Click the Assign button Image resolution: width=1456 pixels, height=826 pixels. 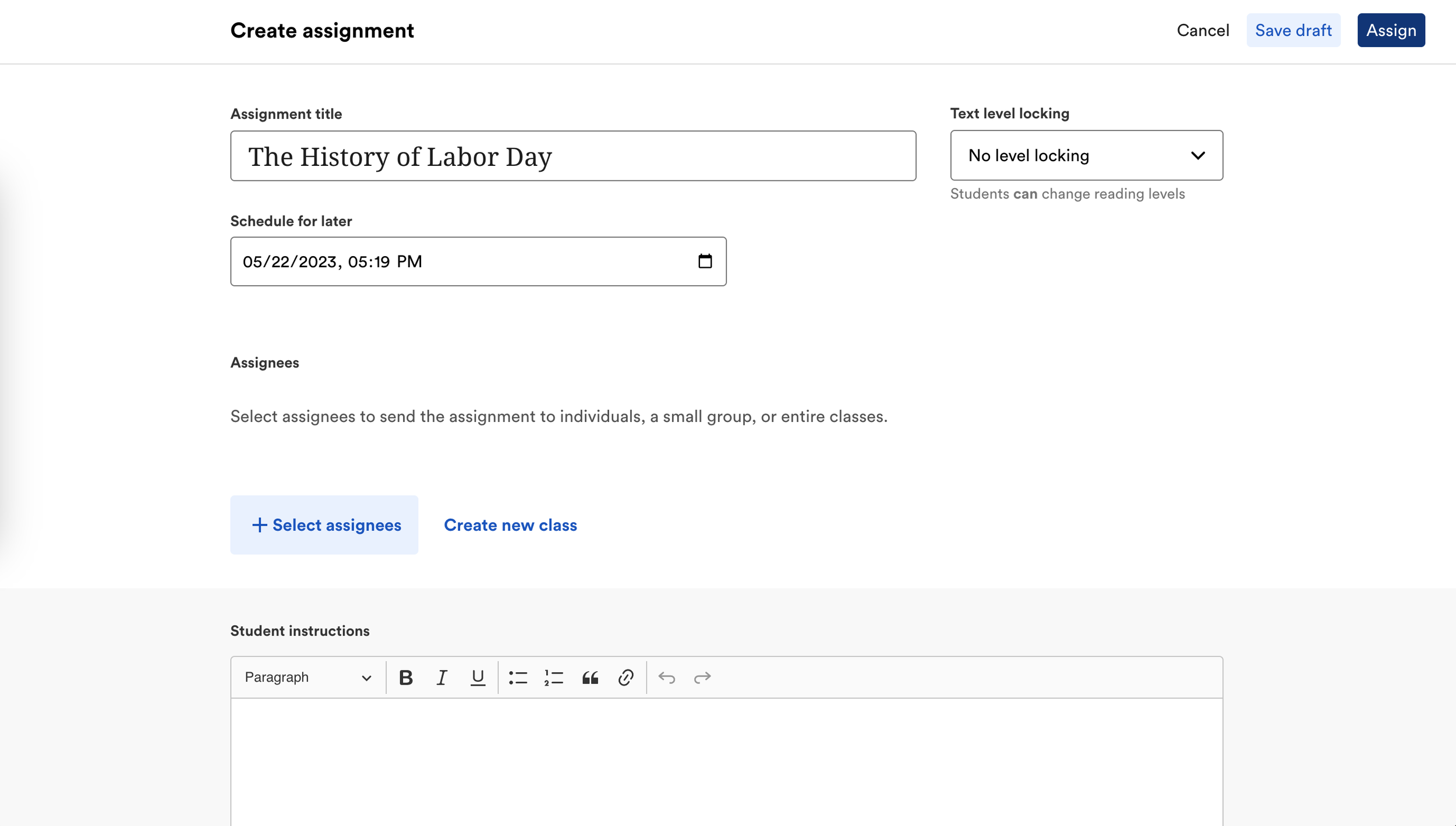click(x=1391, y=30)
